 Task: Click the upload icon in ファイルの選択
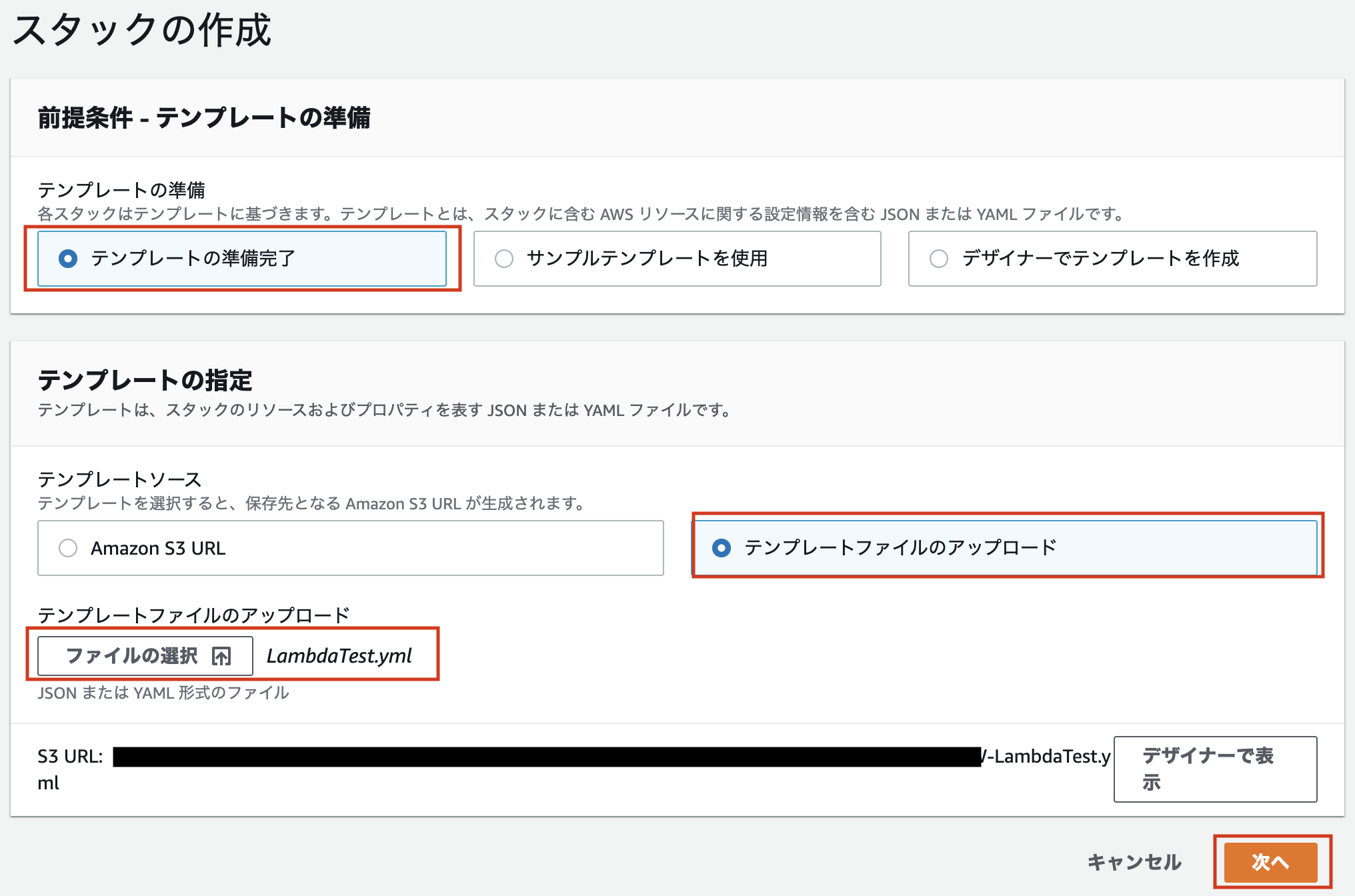[221, 657]
